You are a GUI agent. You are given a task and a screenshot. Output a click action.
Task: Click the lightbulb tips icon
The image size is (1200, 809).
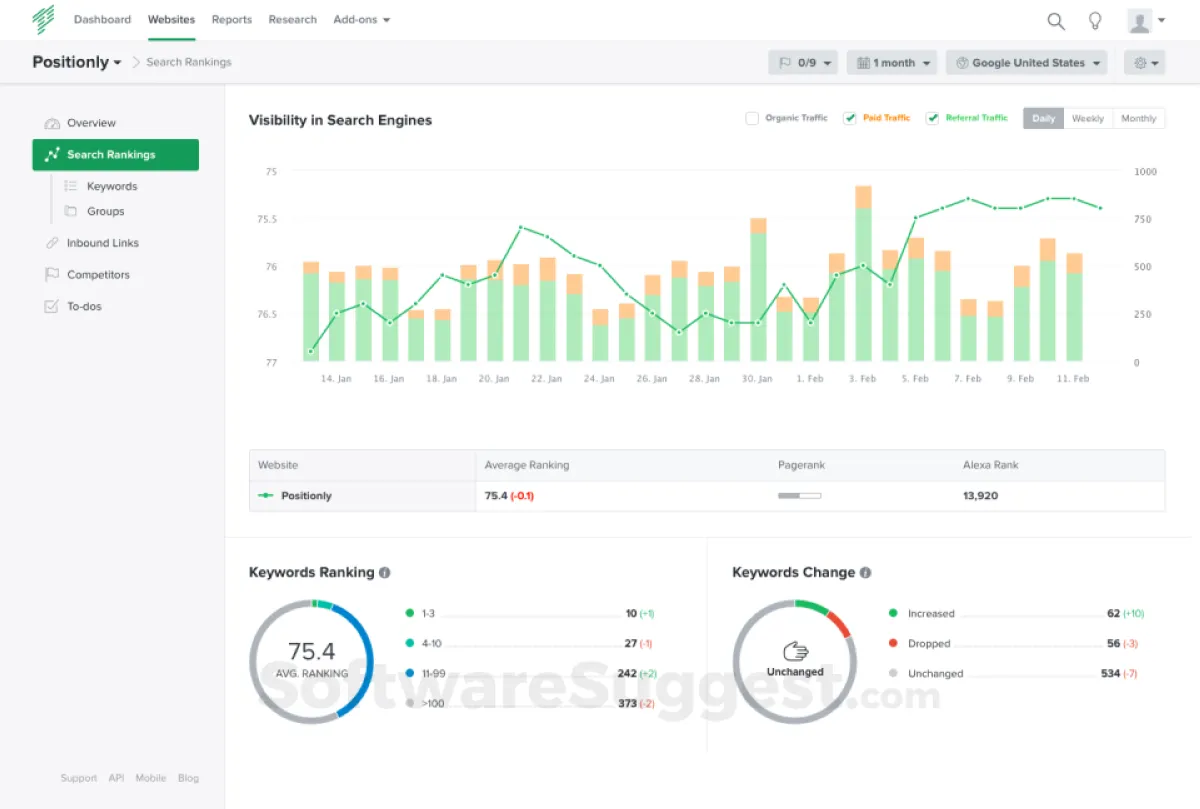pos(1095,20)
